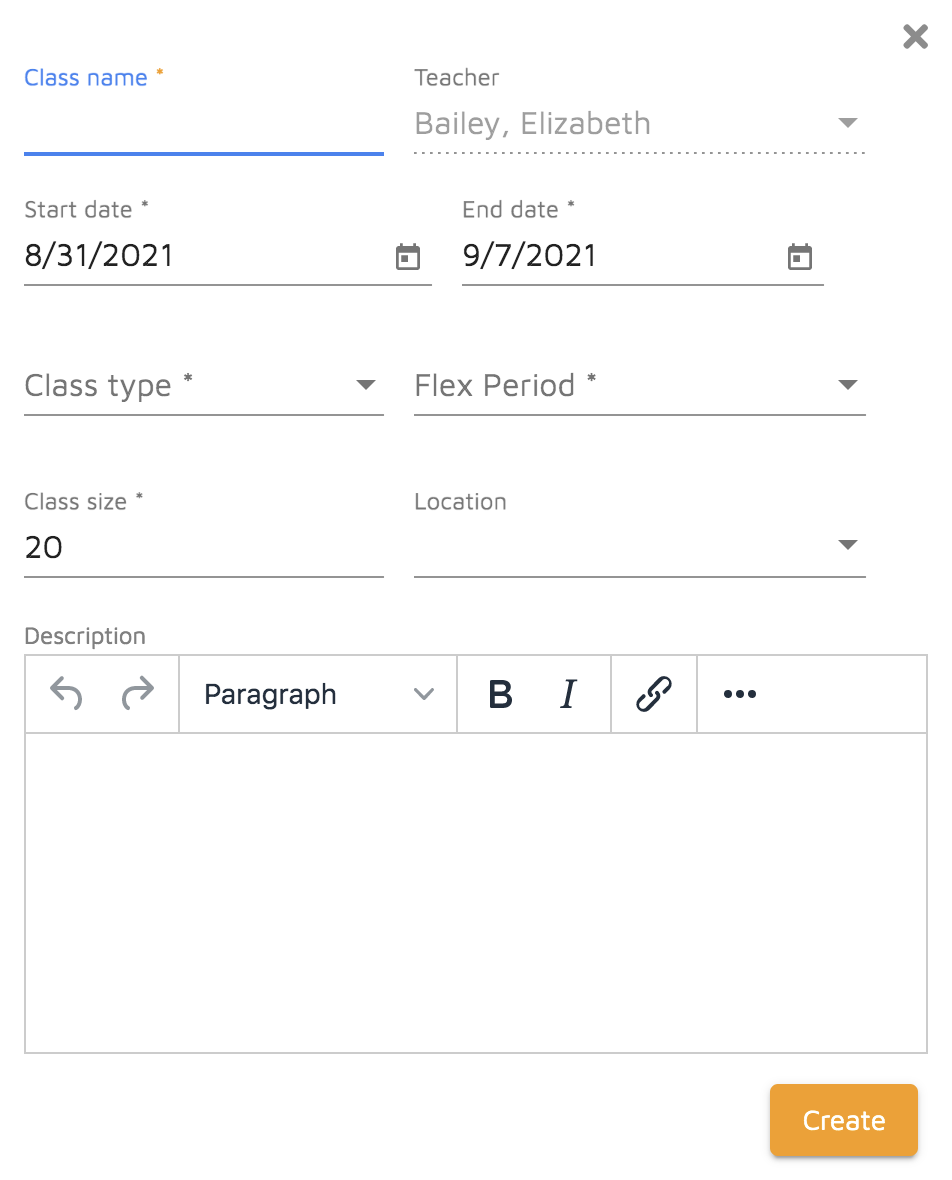This screenshot has height=1180, width=952.
Task: Click the Start date field 8/31/2021
Action: pyautogui.click(x=200, y=257)
